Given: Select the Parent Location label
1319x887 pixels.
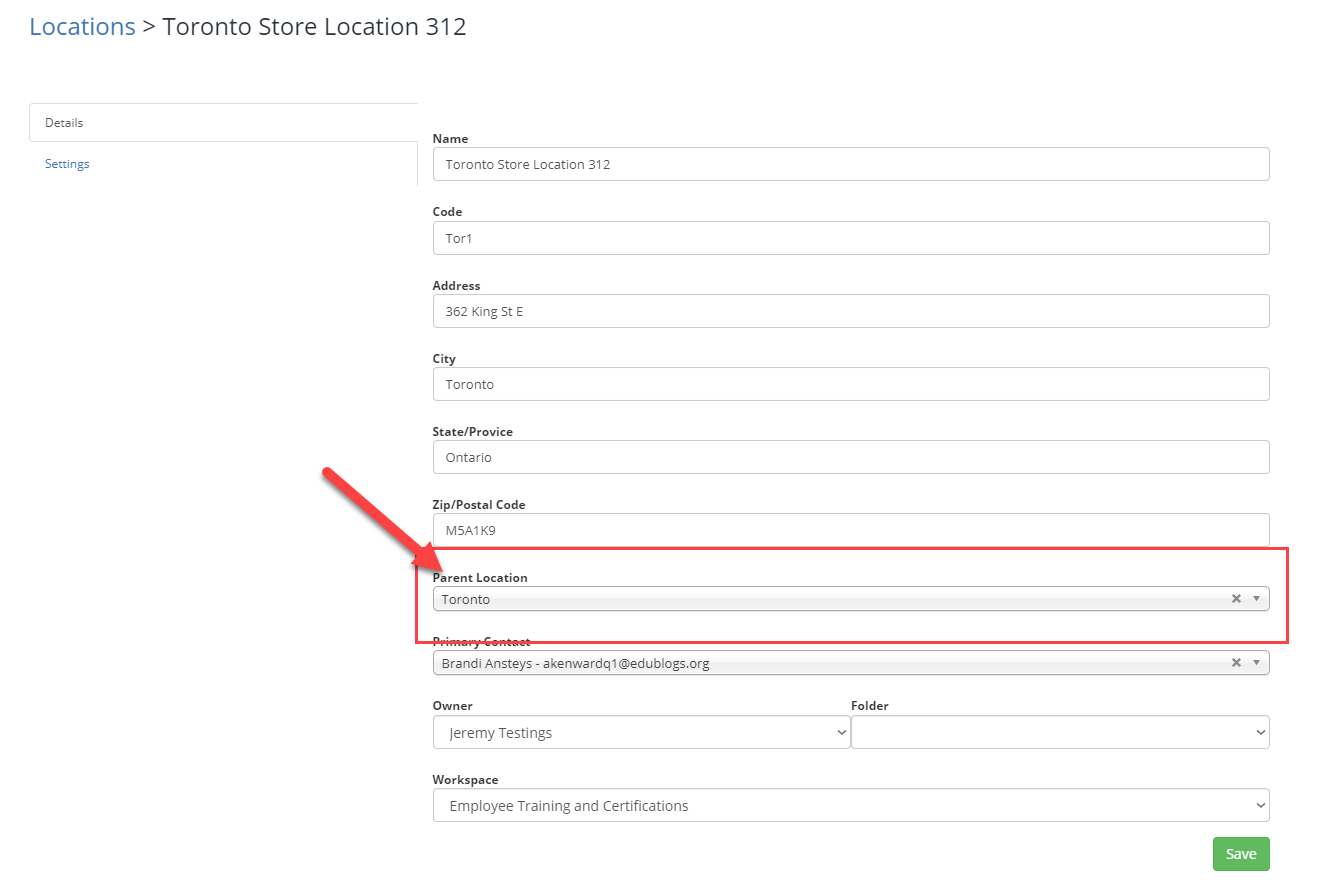Looking at the screenshot, I should (480, 578).
